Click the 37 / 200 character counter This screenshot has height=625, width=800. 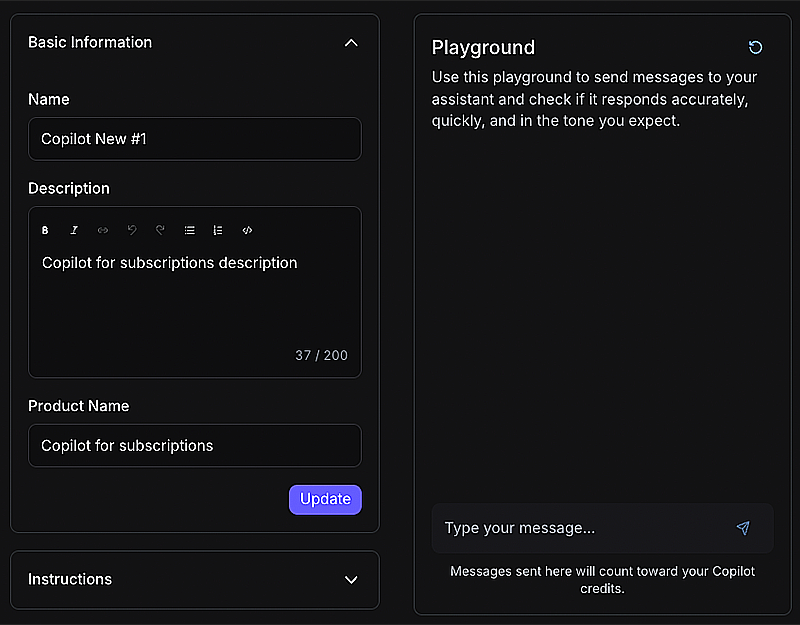[321, 356]
